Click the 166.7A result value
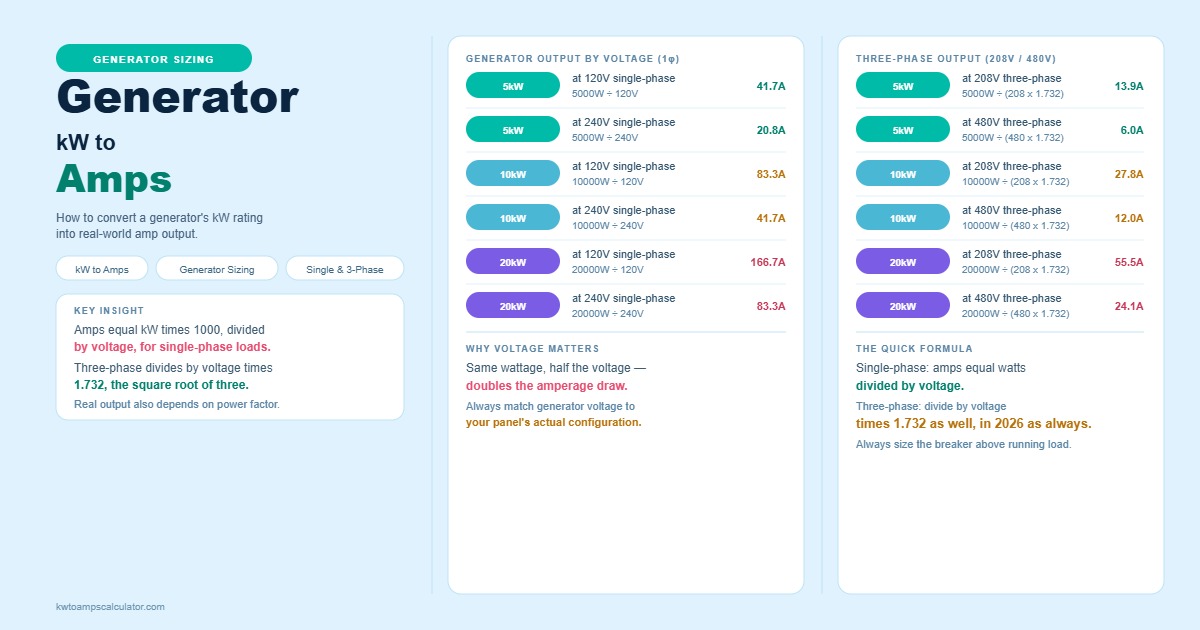Viewport: 1200px width, 630px height. coord(768,262)
